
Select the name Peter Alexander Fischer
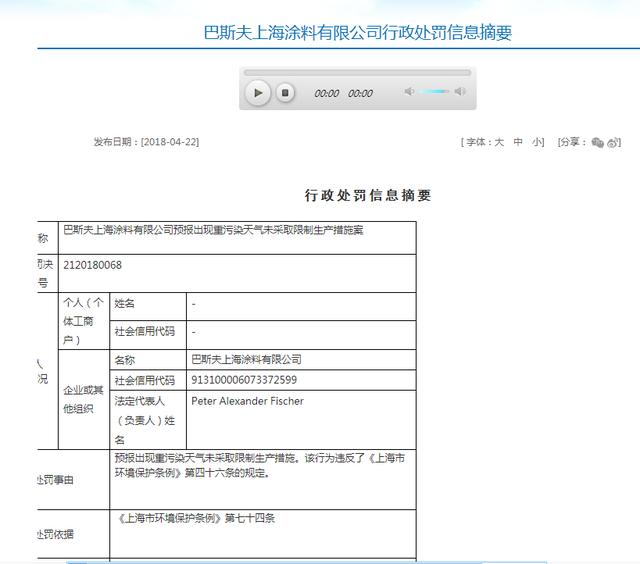tap(247, 401)
